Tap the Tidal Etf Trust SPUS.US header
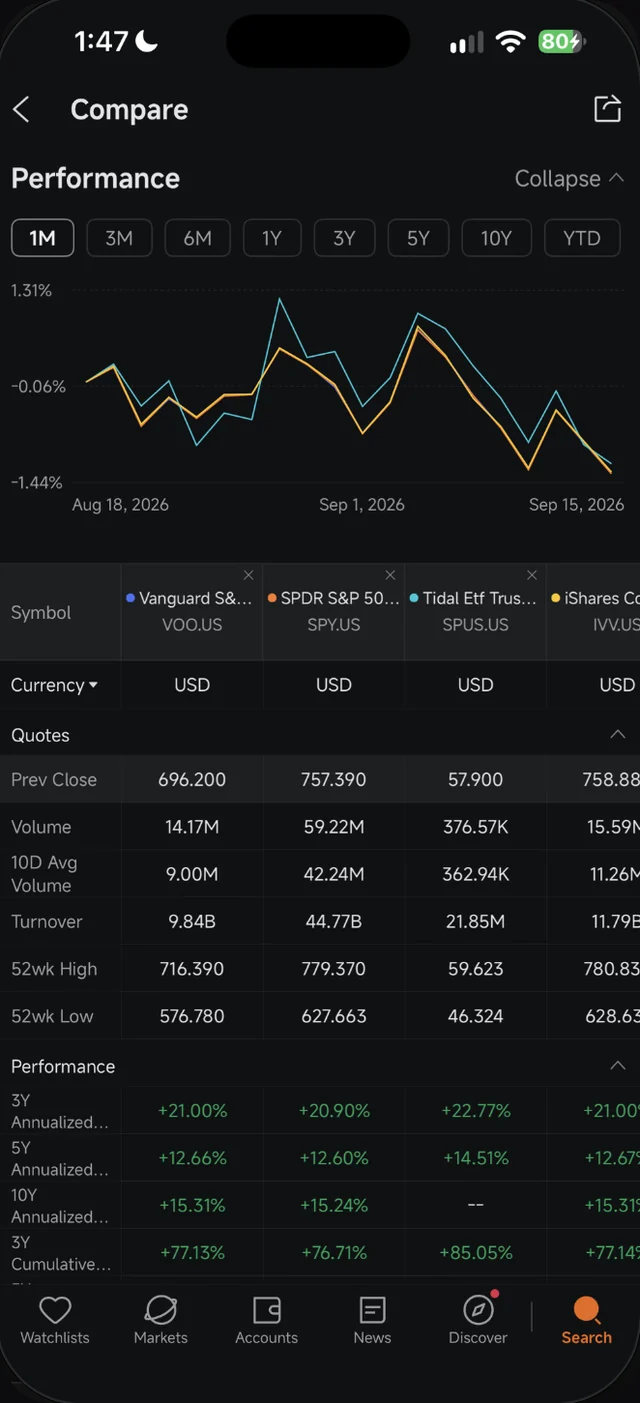The image size is (640, 1403). 475,611
